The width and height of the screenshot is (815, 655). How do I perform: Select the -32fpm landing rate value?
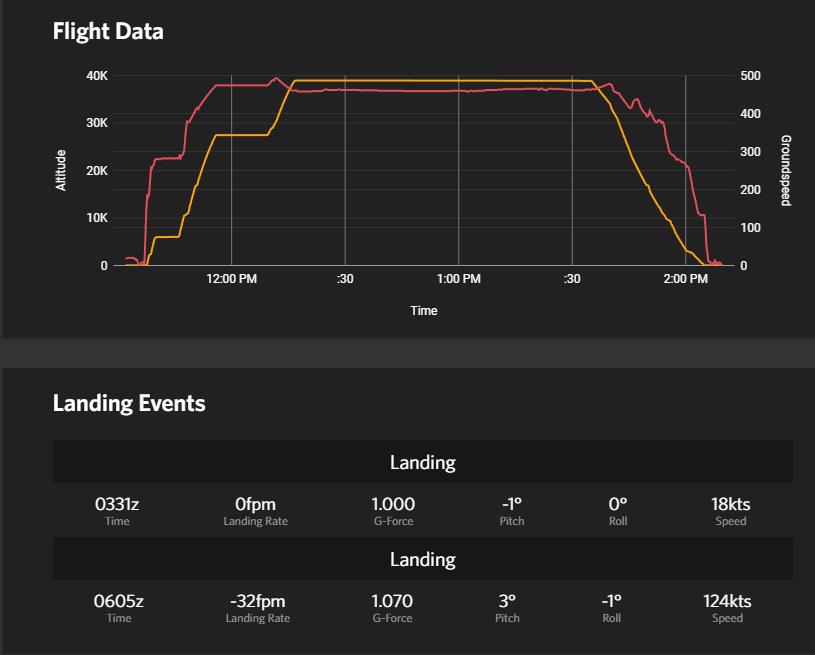pos(257,601)
